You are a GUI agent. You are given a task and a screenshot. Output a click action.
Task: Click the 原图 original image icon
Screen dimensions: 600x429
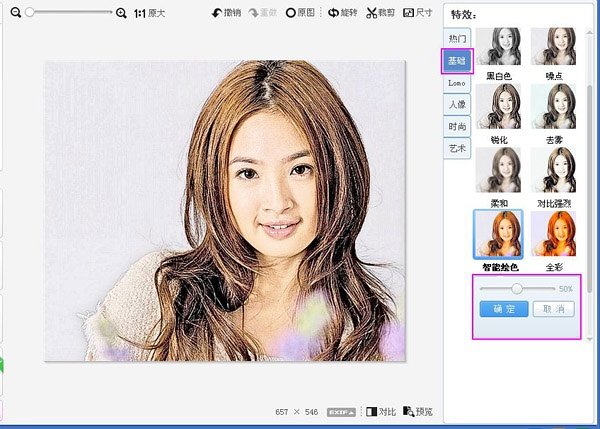(291, 13)
